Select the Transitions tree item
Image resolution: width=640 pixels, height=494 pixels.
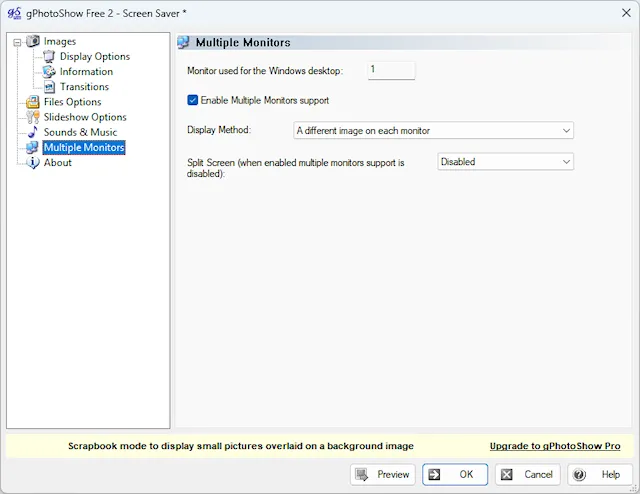(84, 87)
